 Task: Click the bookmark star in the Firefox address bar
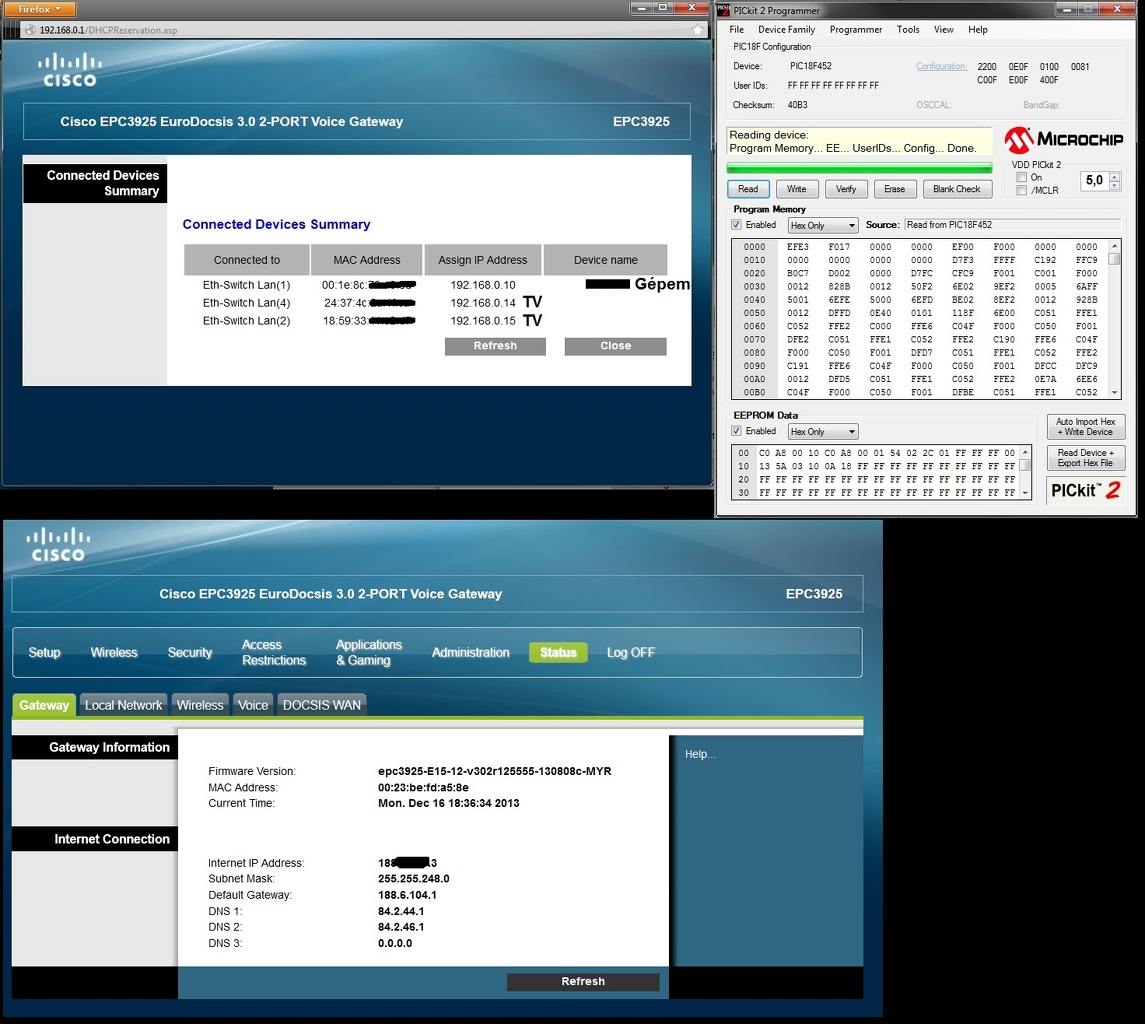tap(697, 30)
